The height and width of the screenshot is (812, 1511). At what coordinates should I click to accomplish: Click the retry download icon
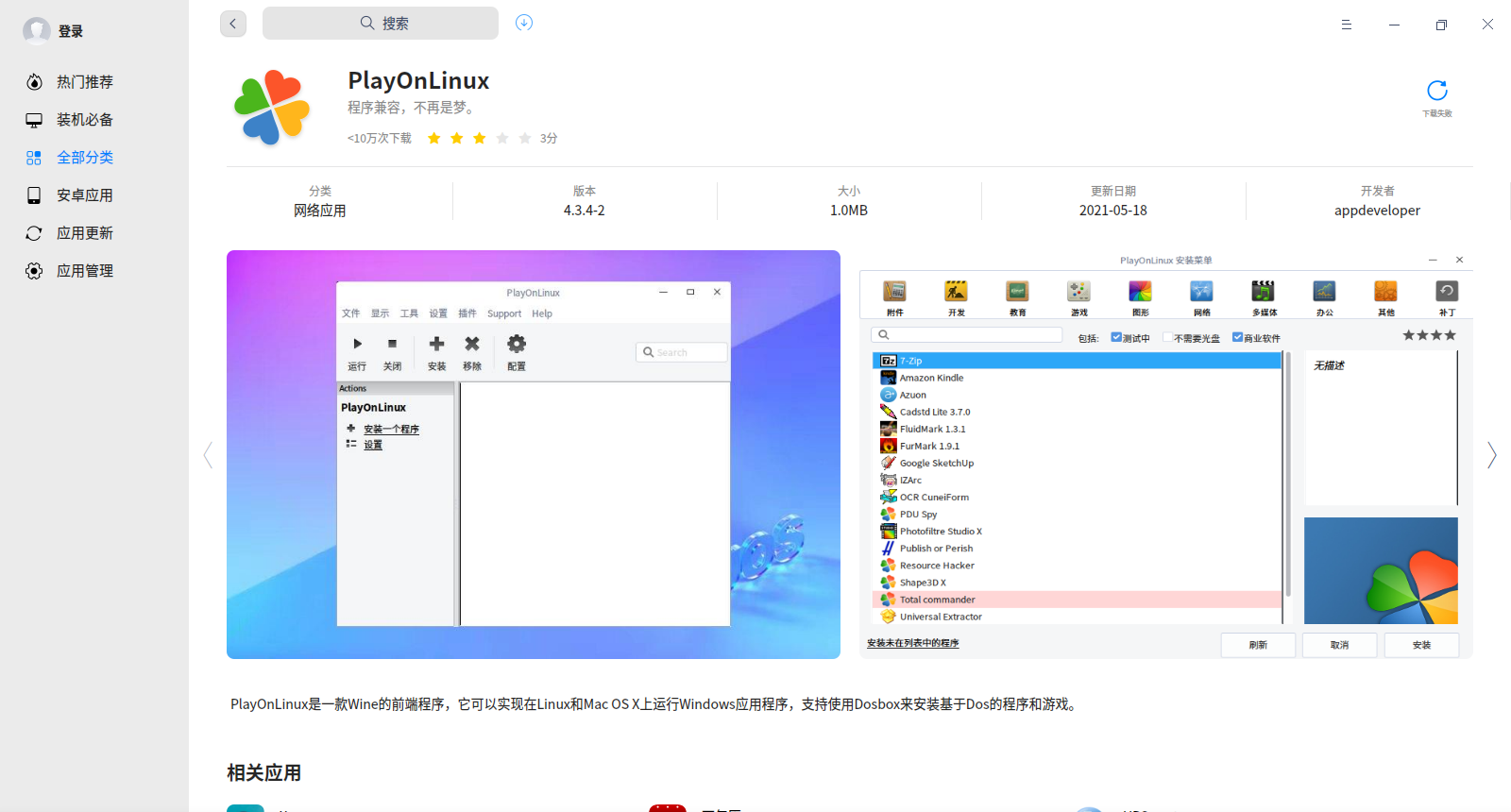pyautogui.click(x=1436, y=92)
